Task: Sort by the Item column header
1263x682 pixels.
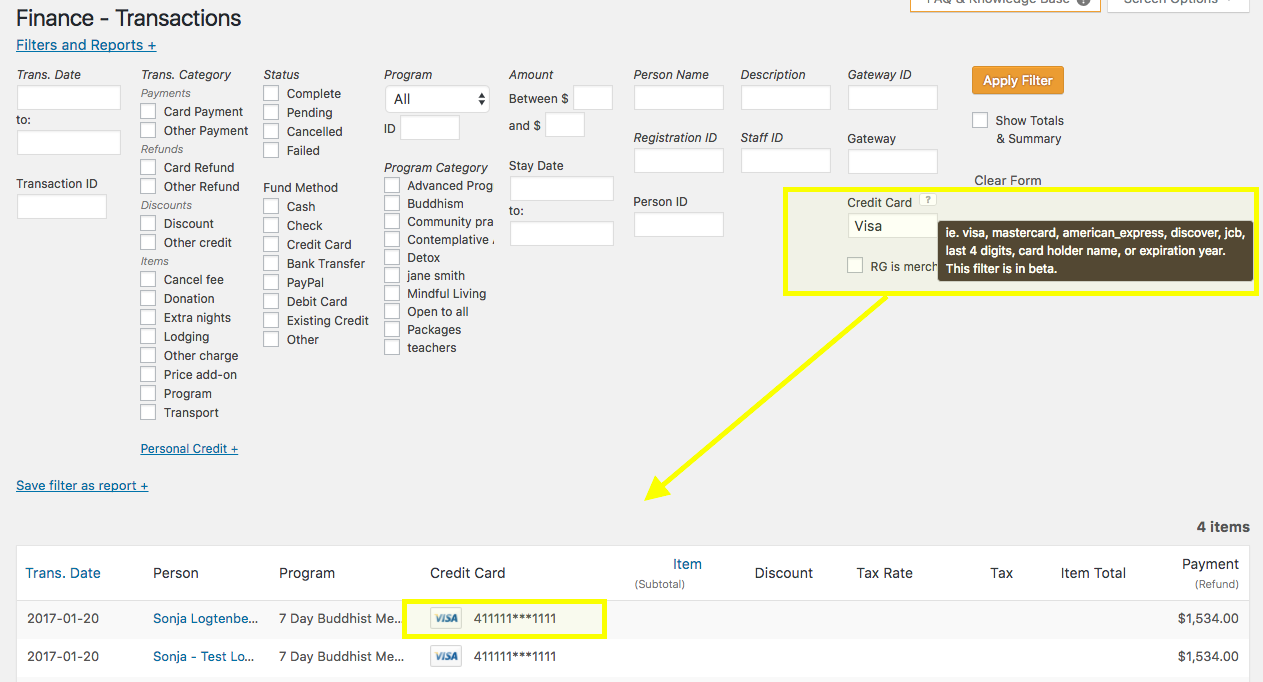Action: [x=687, y=564]
